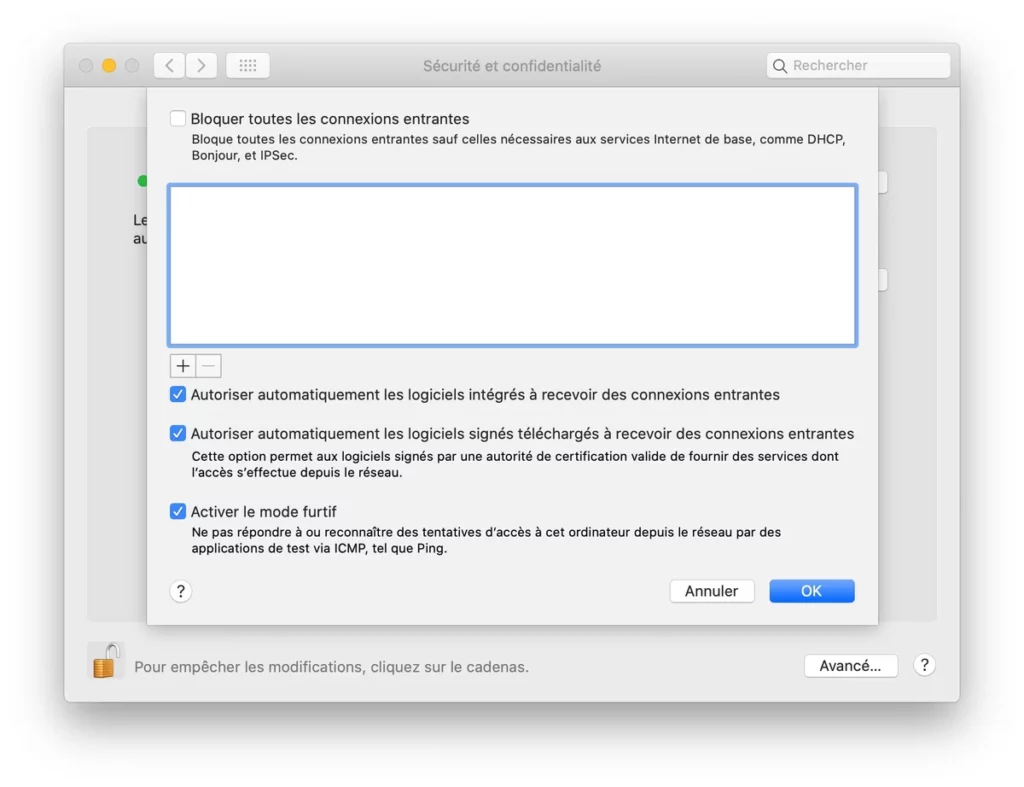Click in the Rechercher search field
Viewport: 1024px width, 787px height.
865,66
